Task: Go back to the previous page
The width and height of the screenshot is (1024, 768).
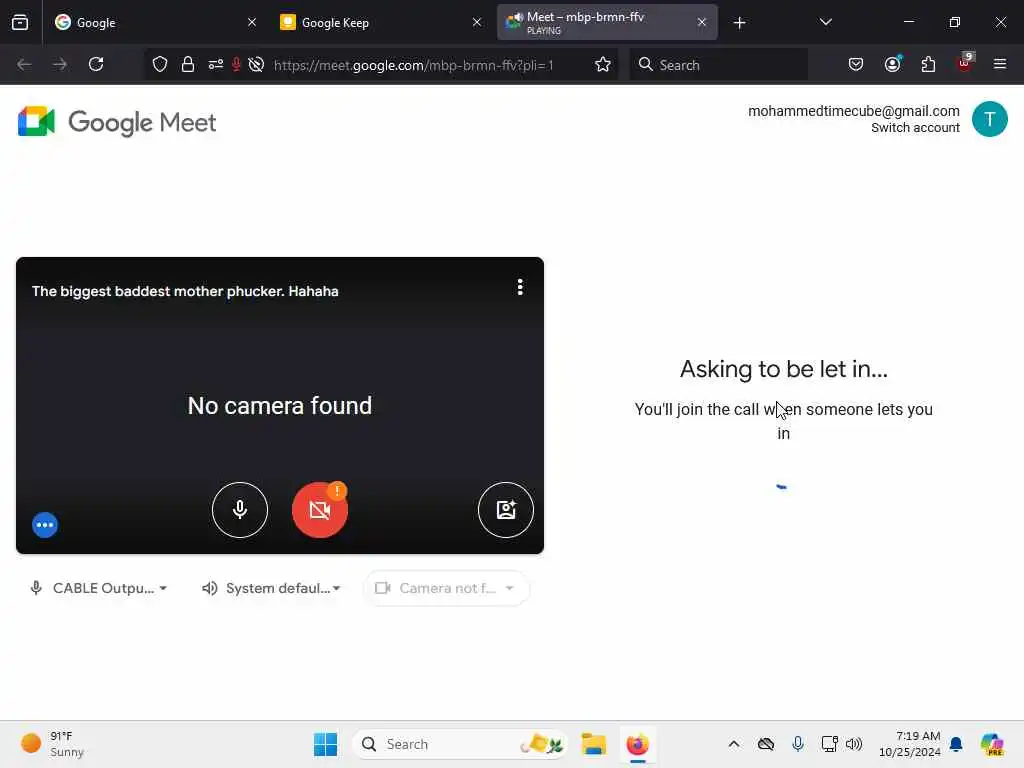Action: [x=24, y=64]
